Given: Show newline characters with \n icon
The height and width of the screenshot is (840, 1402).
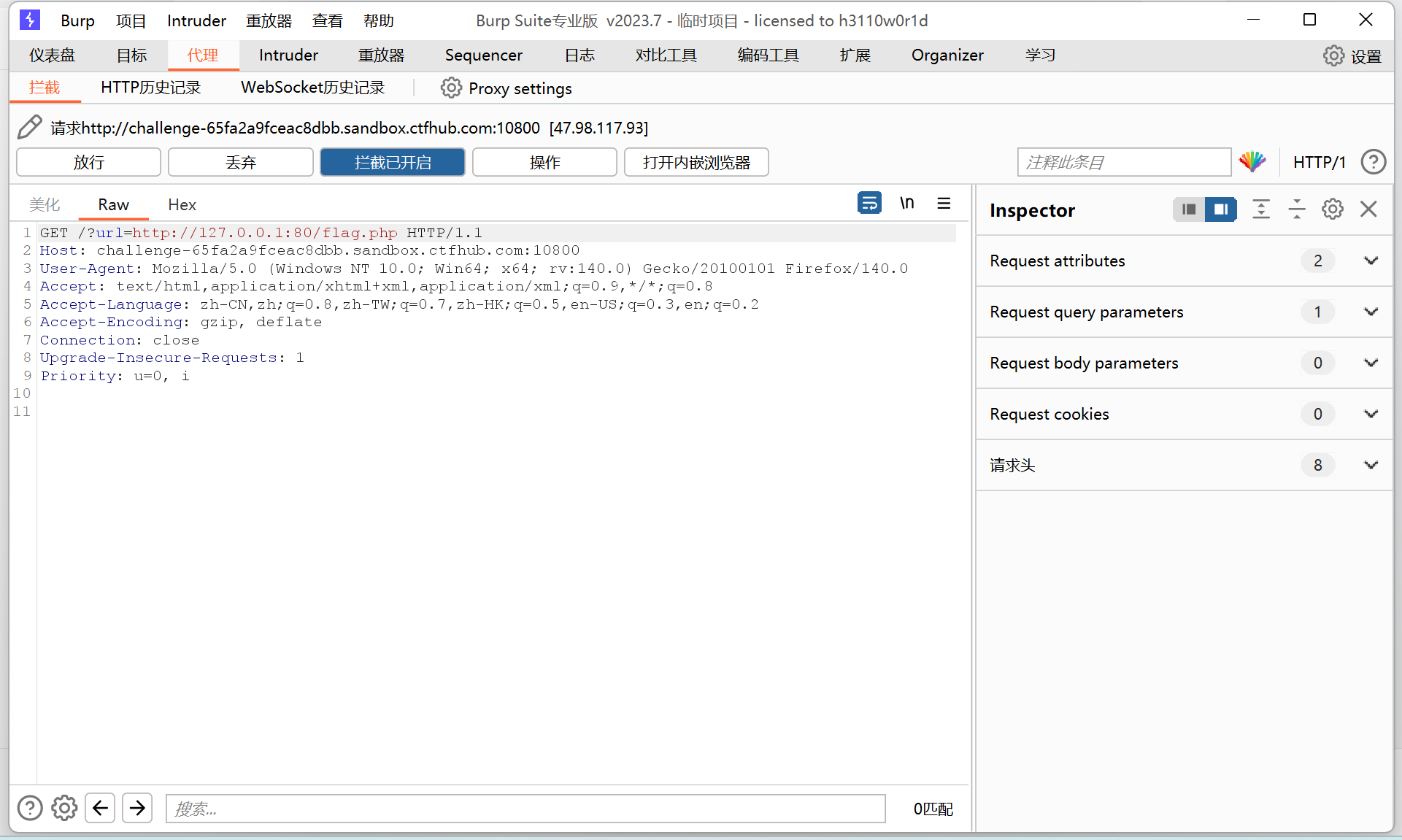Looking at the screenshot, I should (x=907, y=203).
